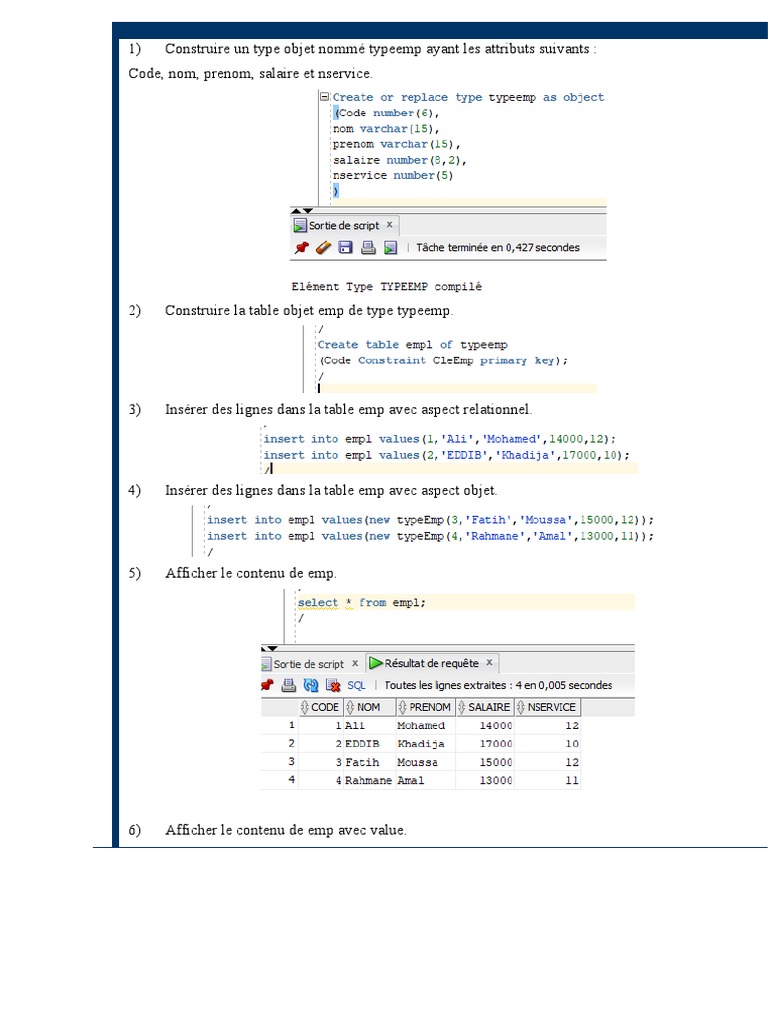
Task: Click the 'Khadija' cell in PRENOM column
Action: coord(425,744)
